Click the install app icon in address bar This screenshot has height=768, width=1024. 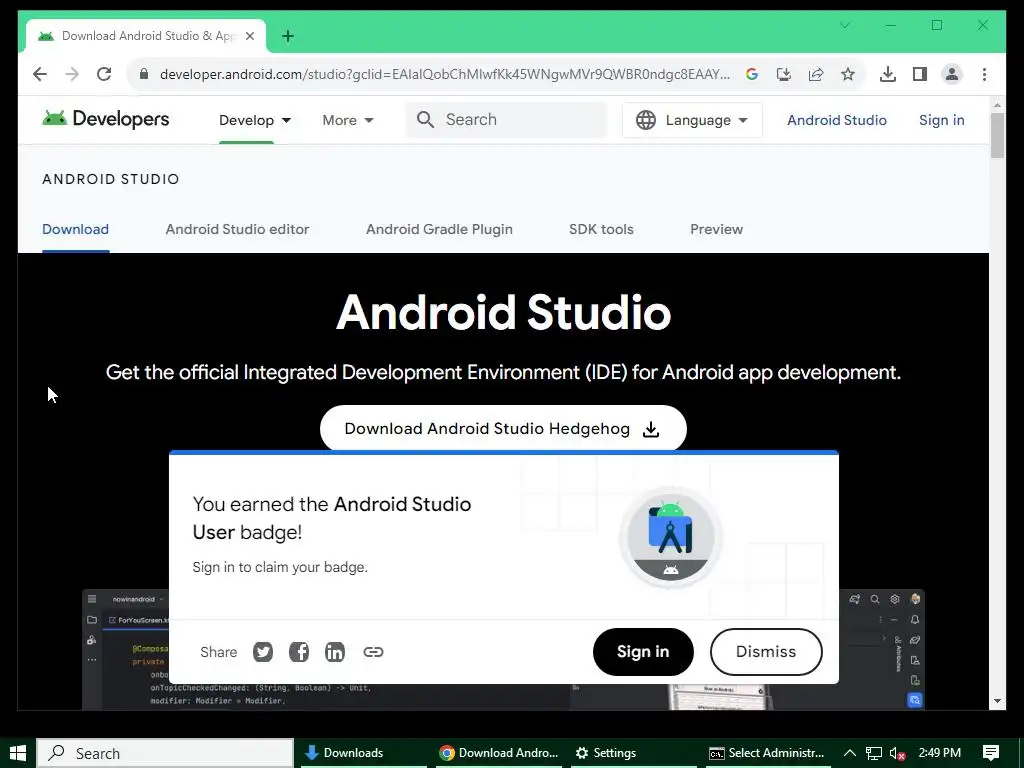point(784,74)
